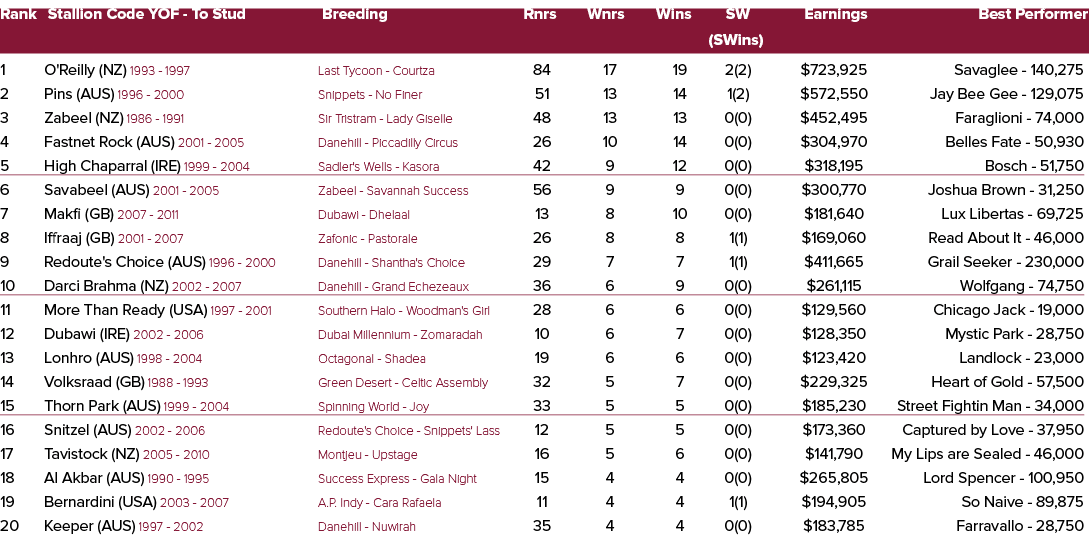The height and width of the screenshot is (555, 1089).
Task: Click breeding Sir Tristram - Lady Giselle
Action: [385, 119]
